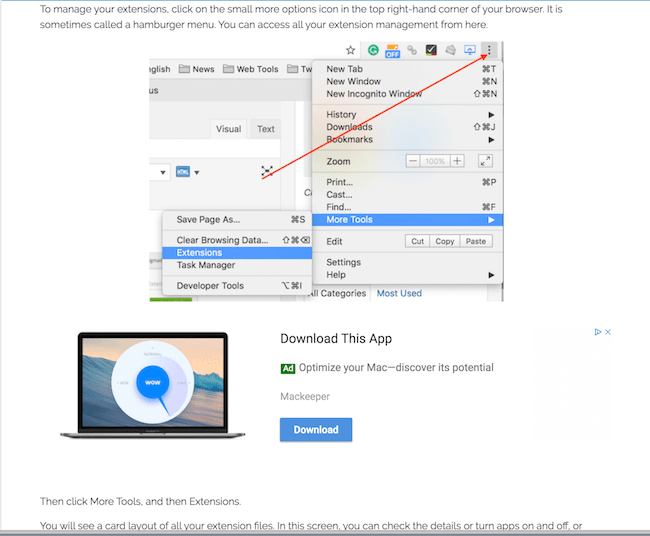Click the AdChoices icon on the ad

[597, 332]
